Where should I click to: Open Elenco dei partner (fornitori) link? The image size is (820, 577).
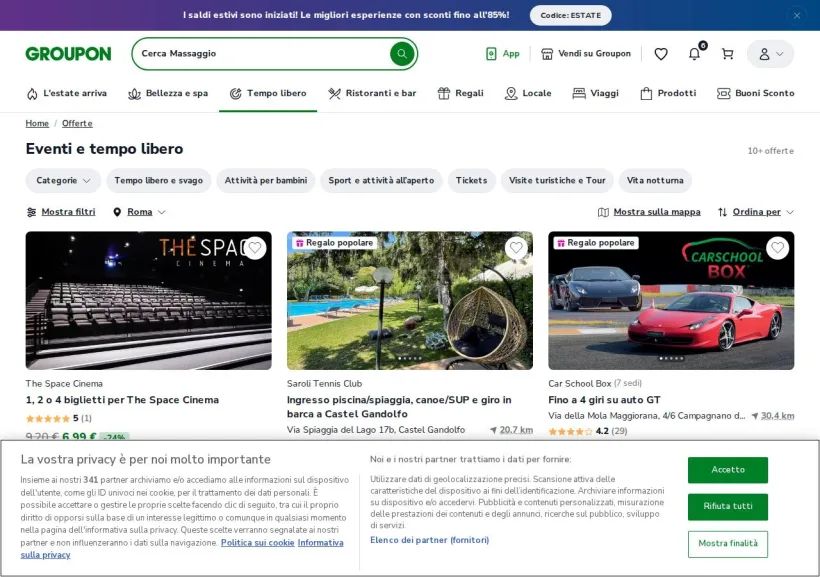429,540
